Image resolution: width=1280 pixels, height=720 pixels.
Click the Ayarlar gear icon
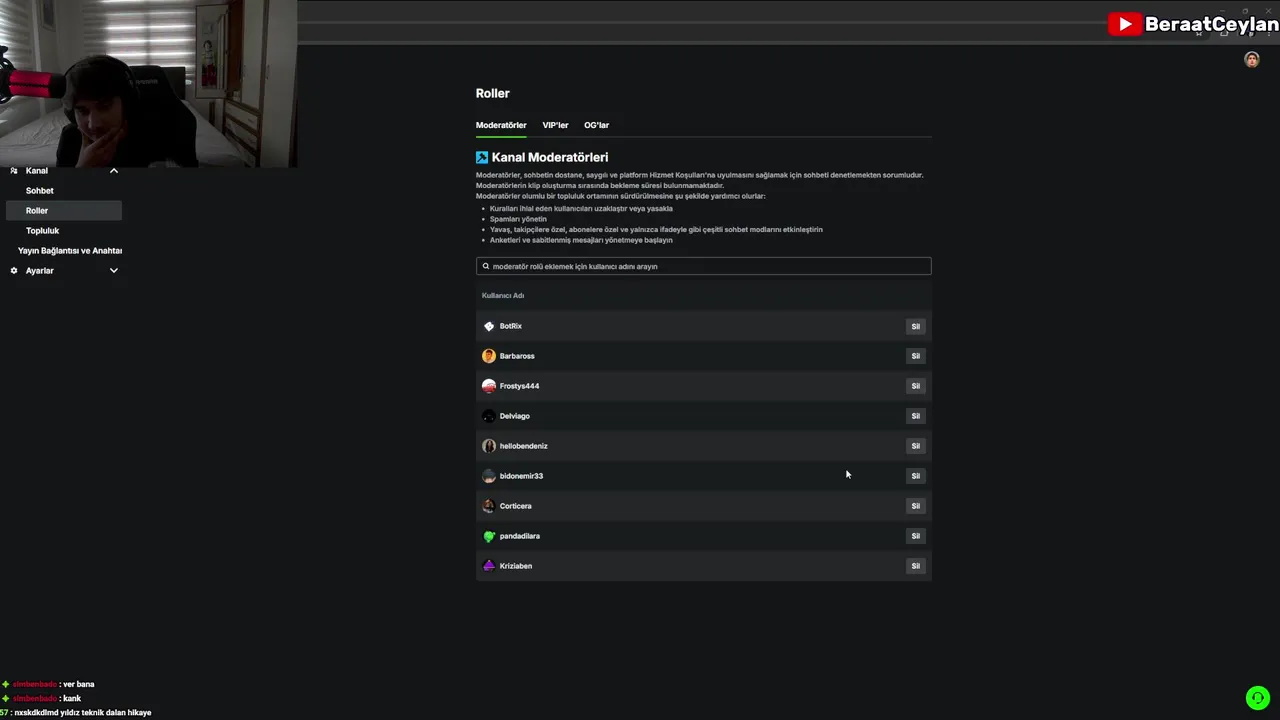[14, 271]
